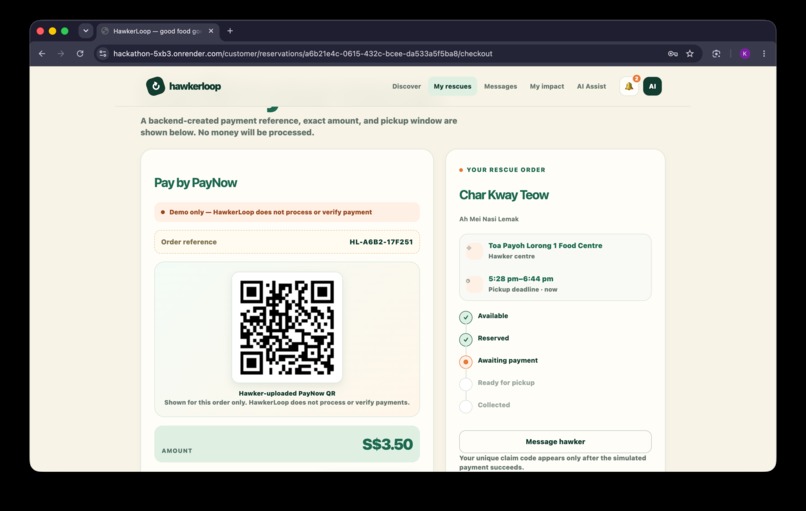The image size is (806, 511).
Task: Open the My impact nav item
Action: [x=547, y=86]
